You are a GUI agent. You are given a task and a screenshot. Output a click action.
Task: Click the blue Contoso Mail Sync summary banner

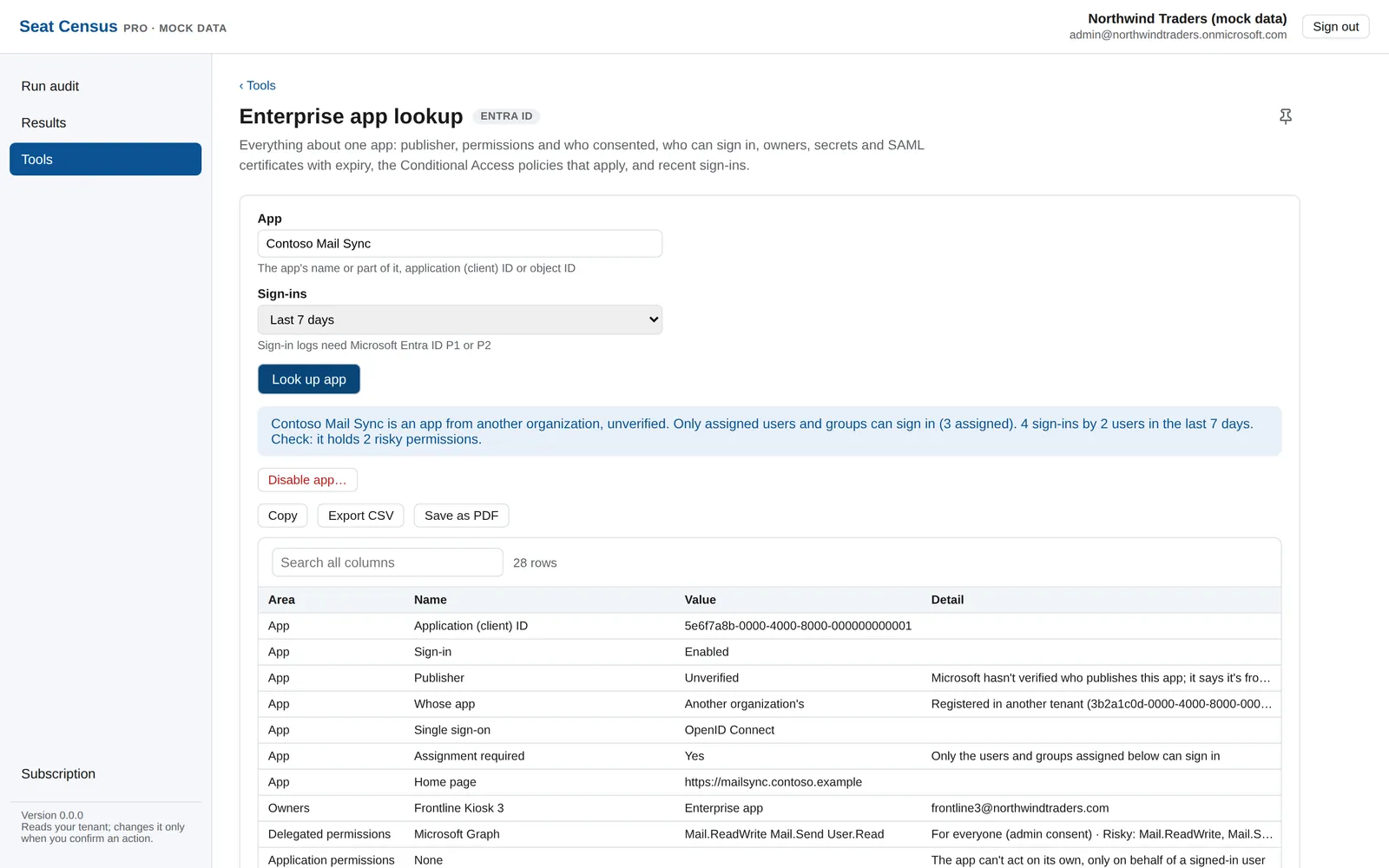pos(769,431)
